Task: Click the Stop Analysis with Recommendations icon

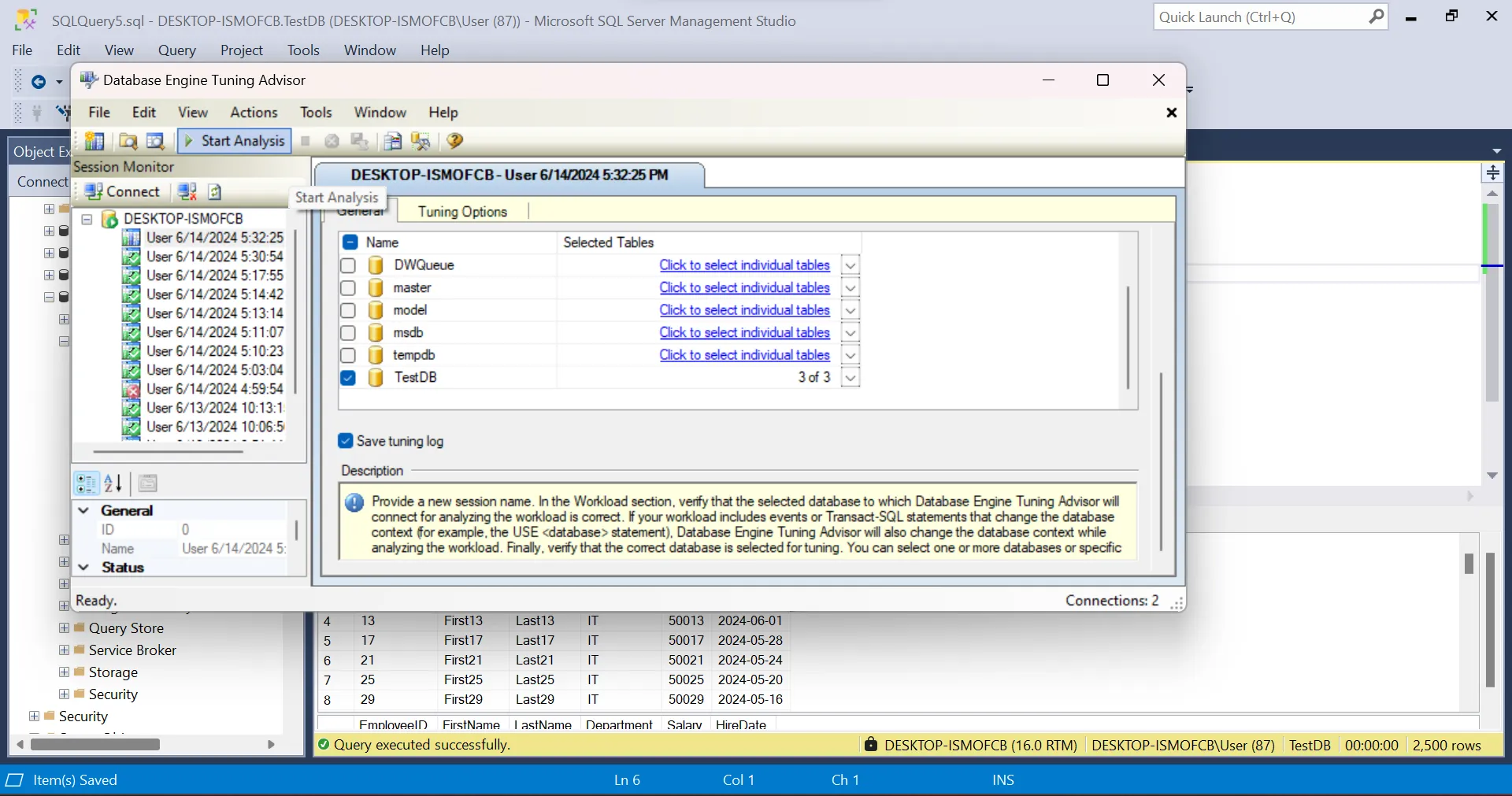Action: point(332,141)
